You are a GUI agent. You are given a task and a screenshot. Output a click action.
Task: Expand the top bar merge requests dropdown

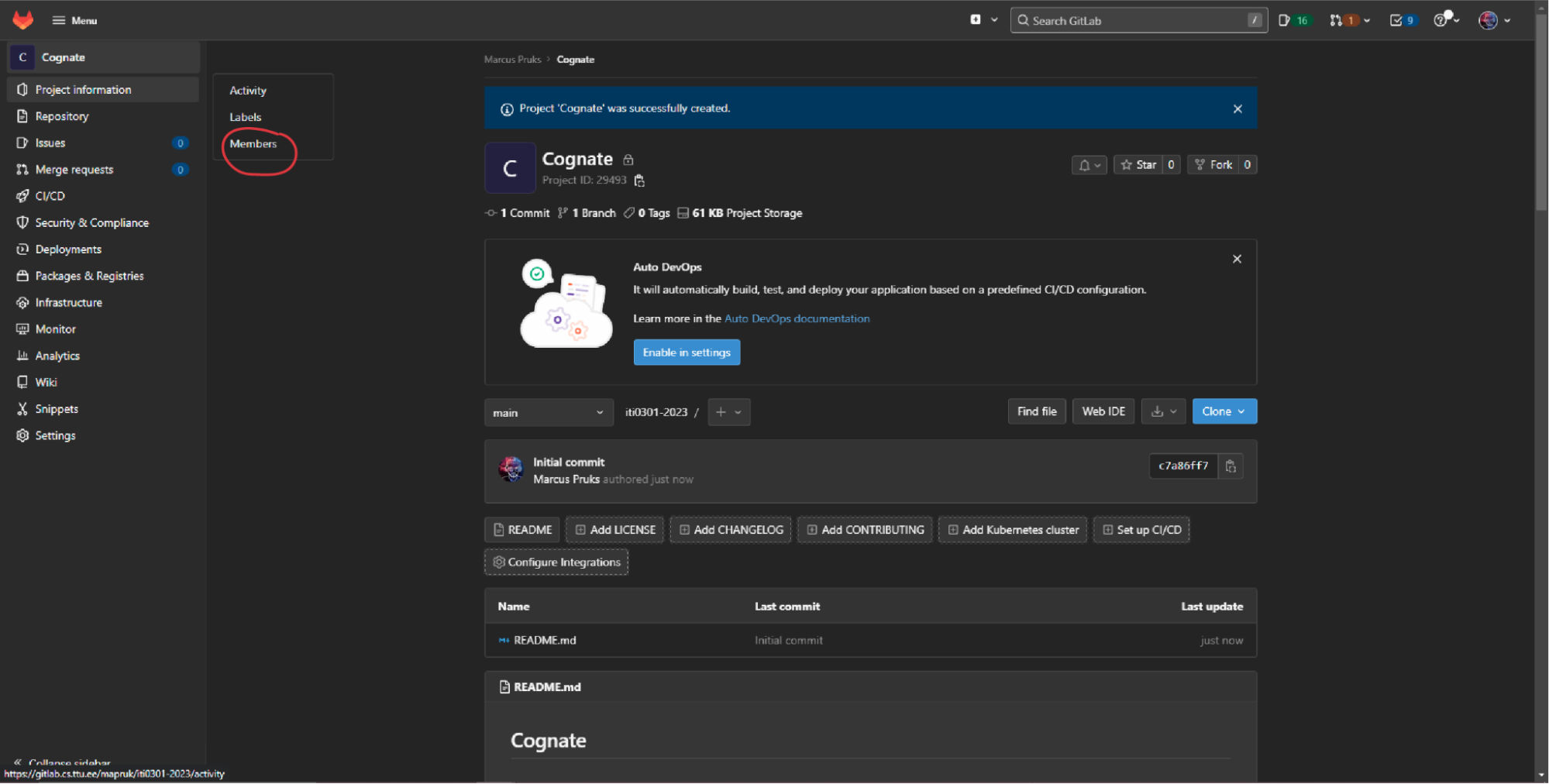point(1367,20)
